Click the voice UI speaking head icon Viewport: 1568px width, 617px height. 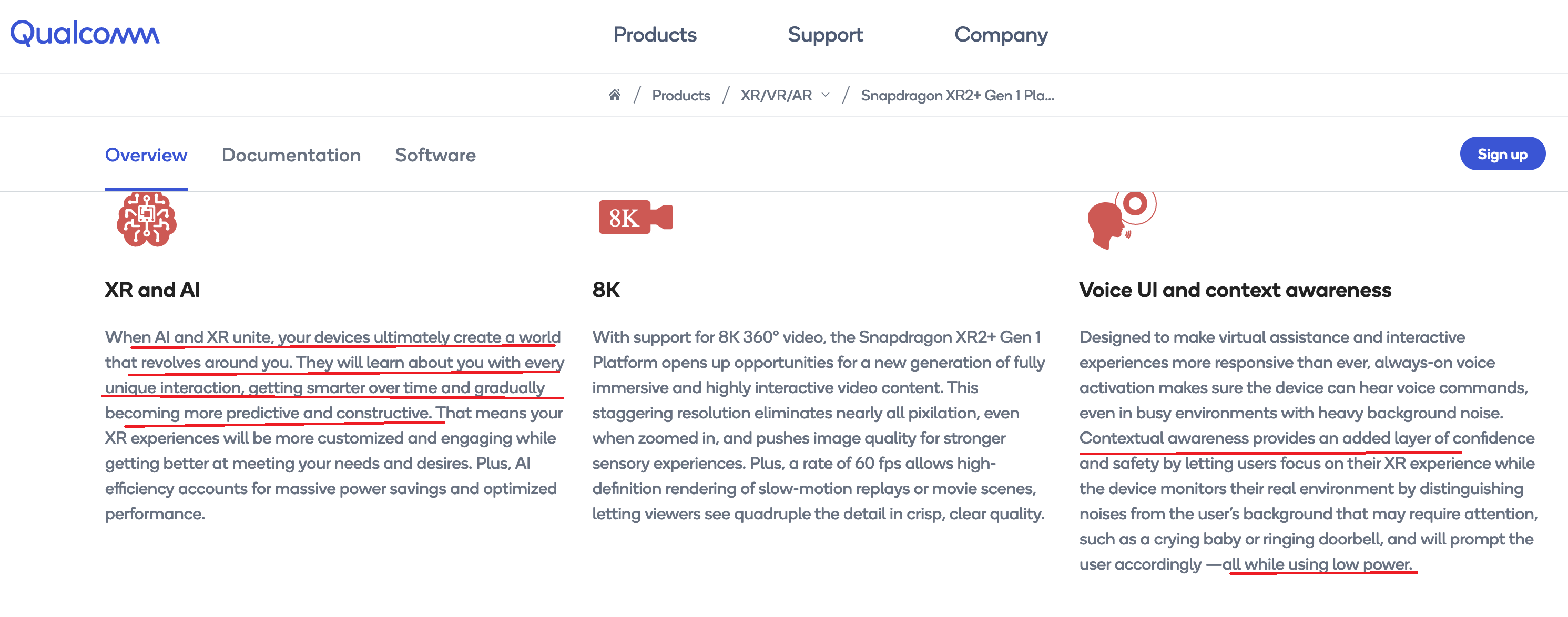point(1120,221)
